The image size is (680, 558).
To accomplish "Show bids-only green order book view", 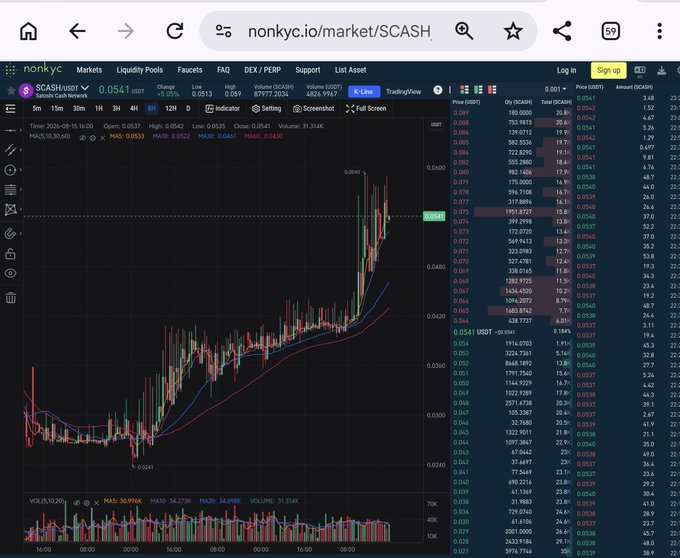I will (x=478, y=90).
